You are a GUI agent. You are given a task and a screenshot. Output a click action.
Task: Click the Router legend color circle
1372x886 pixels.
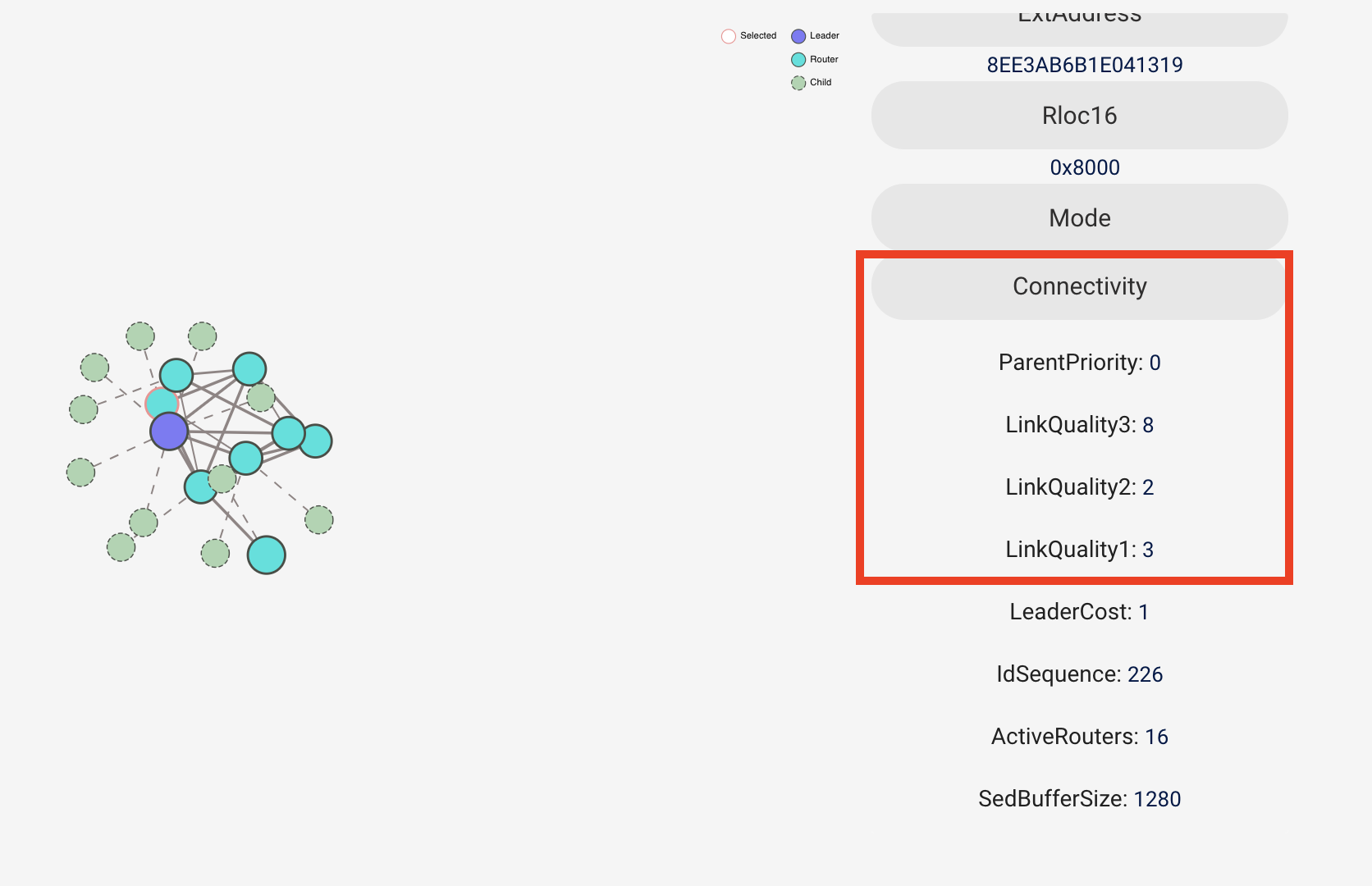798,60
